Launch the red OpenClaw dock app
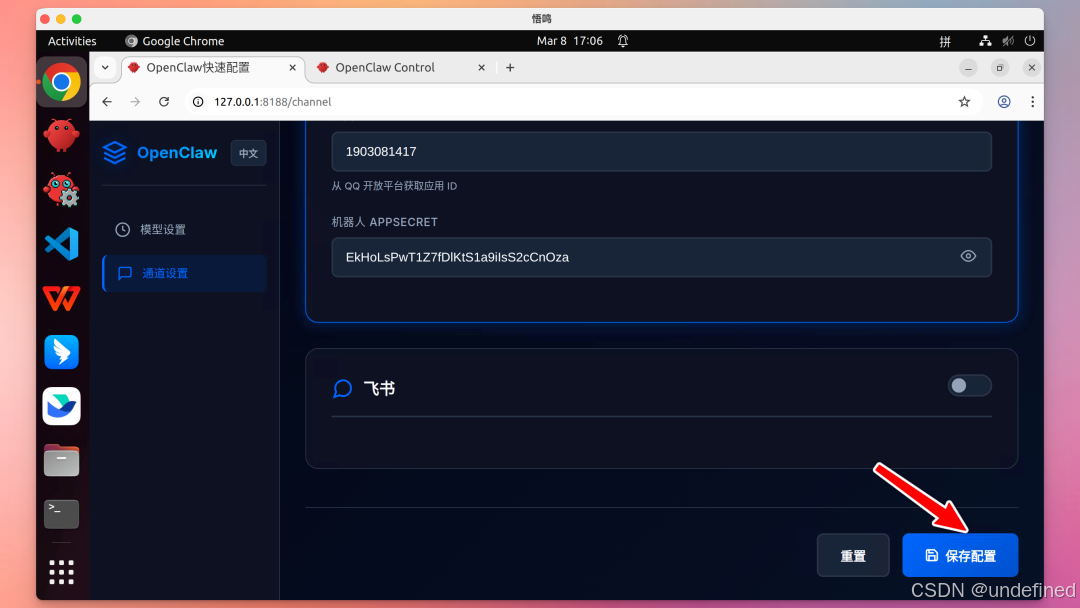 61,136
